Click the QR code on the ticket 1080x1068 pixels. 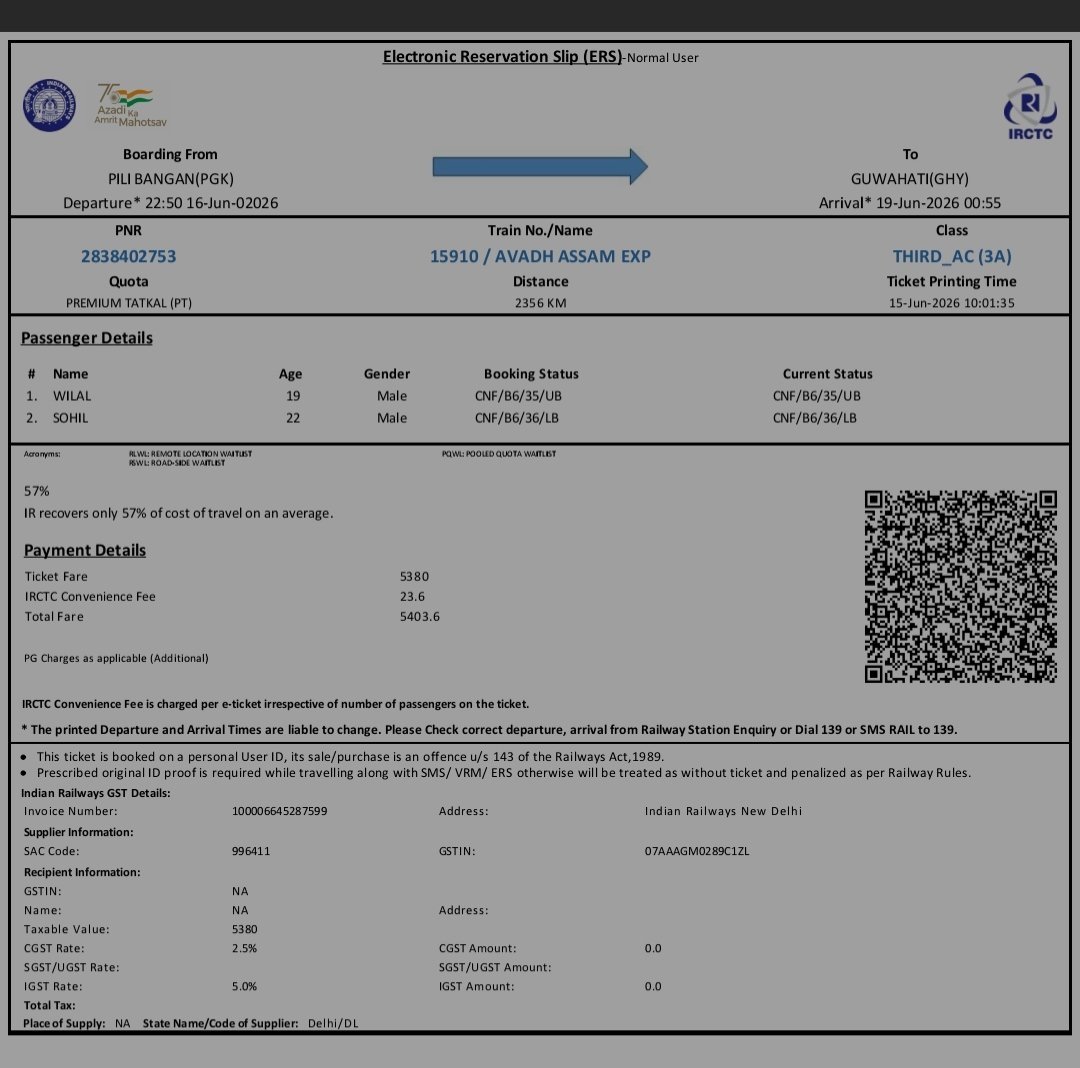[961, 586]
